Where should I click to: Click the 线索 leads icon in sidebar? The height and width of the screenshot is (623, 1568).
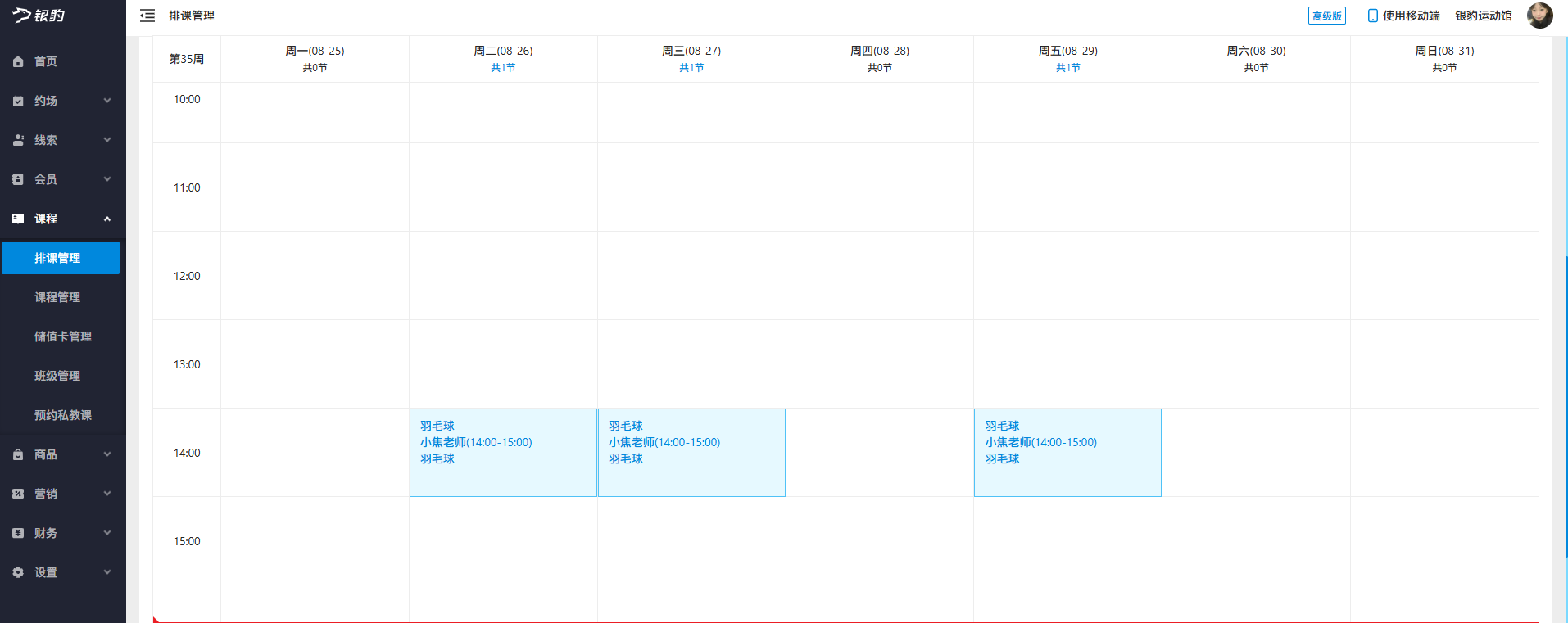(x=18, y=140)
